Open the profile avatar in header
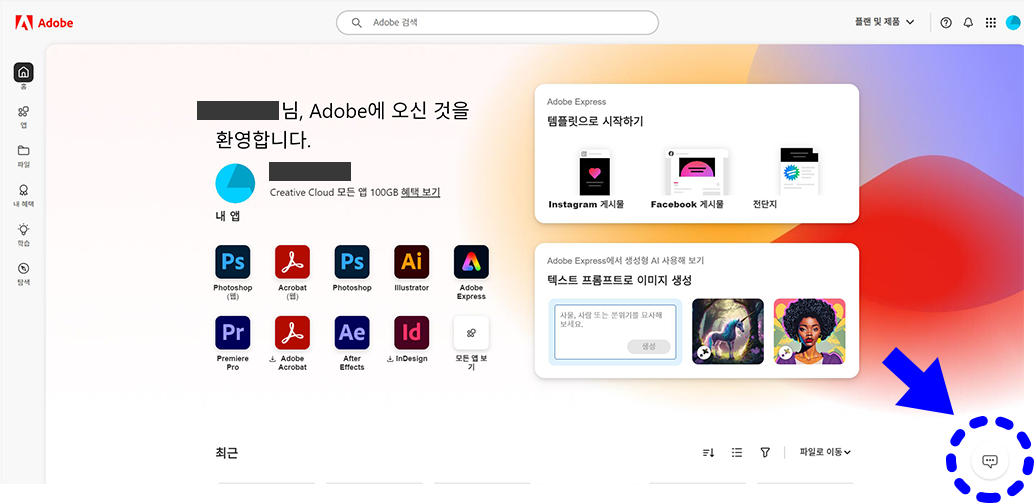 [x=1013, y=23]
